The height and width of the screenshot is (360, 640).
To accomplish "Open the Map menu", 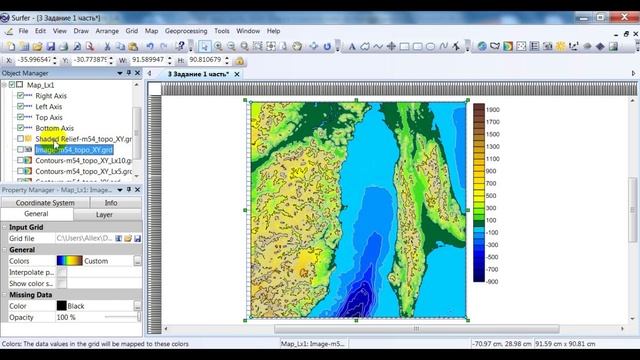I will click(x=151, y=31).
